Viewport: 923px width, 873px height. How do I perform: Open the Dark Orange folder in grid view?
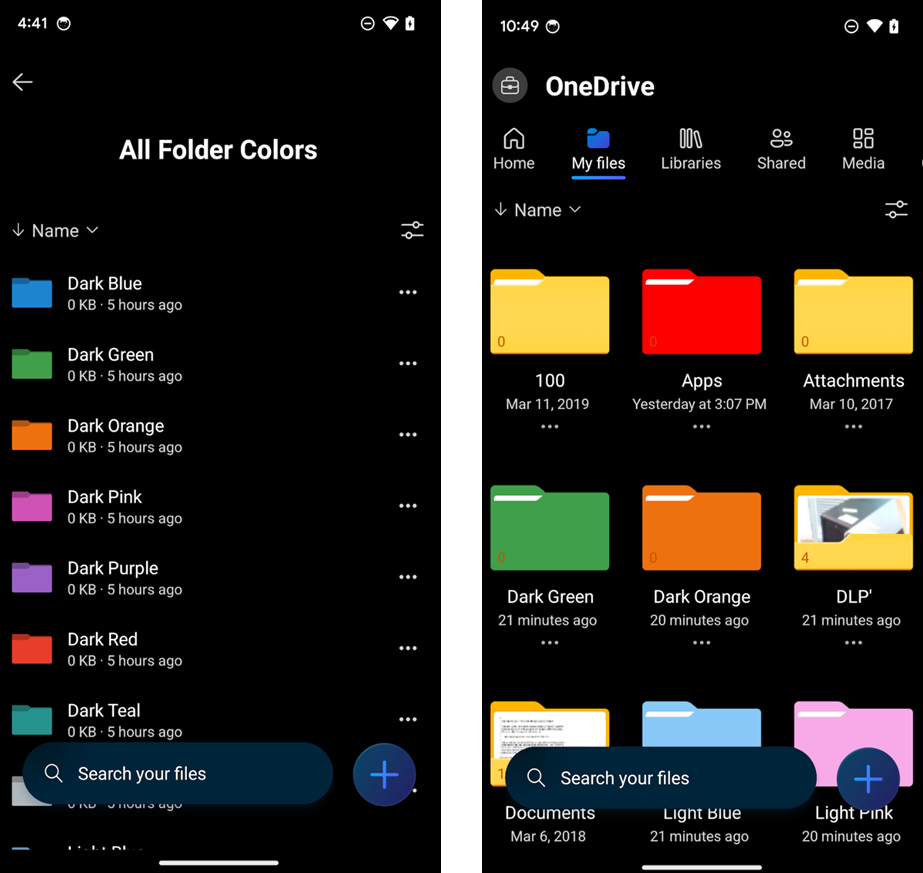(702, 527)
